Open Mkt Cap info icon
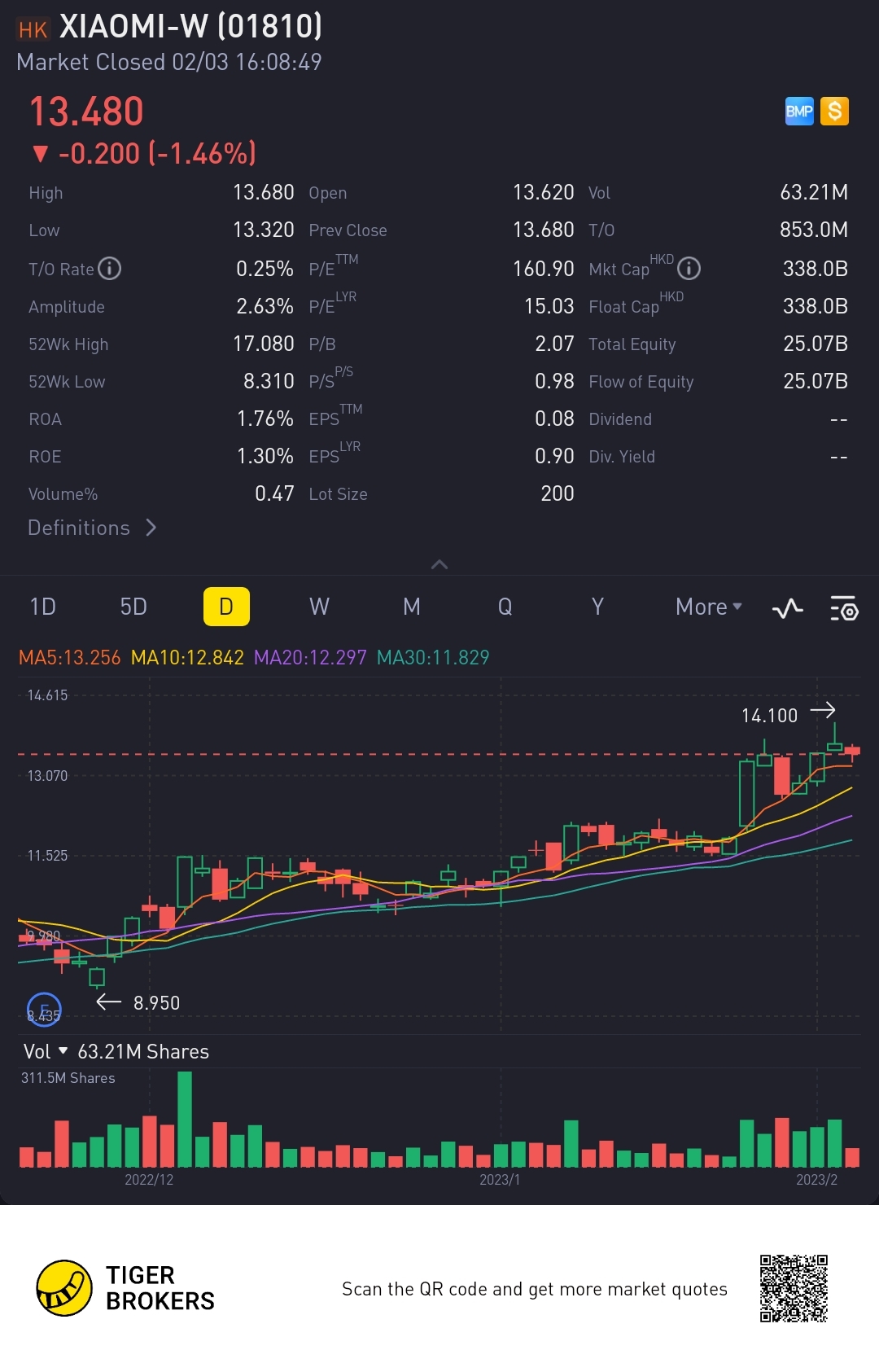The height and width of the screenshot is (1372, 879). 689,268
